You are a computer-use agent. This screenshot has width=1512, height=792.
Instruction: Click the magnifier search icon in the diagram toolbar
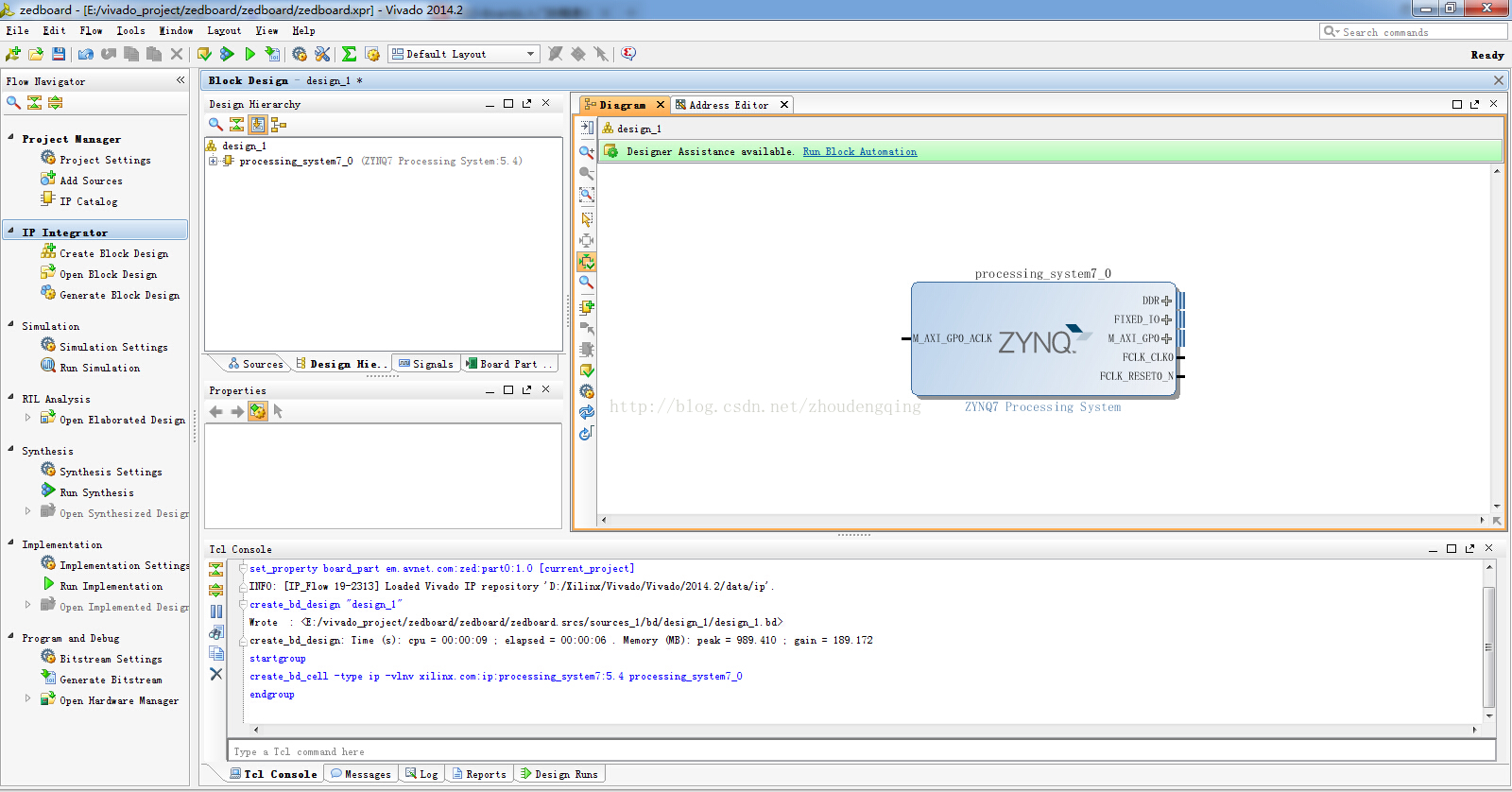tap(587, 283)
